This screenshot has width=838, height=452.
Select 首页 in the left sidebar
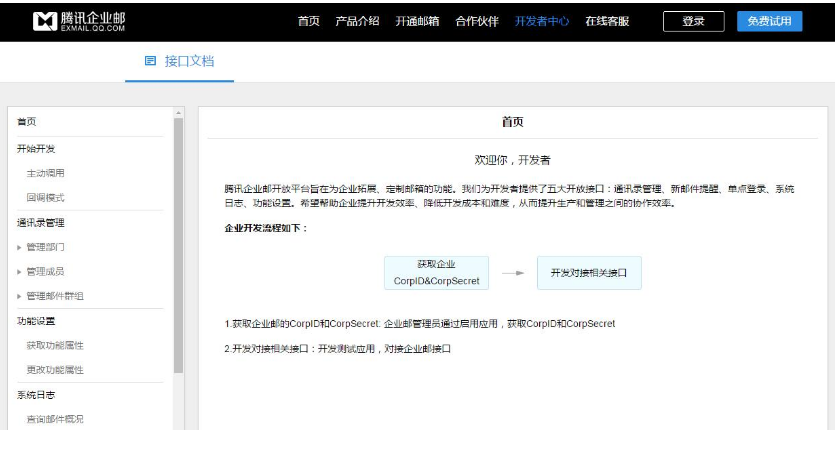[x=27, y=122]
